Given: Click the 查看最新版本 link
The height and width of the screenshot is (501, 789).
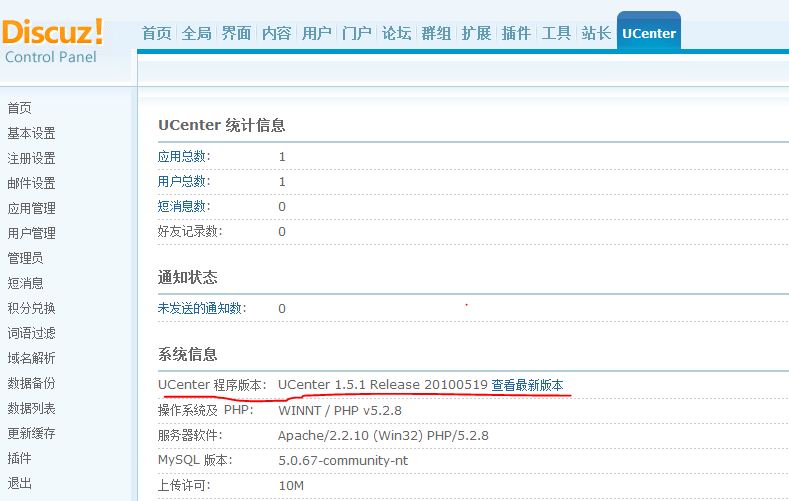Looking at the screenshot, I should [x=527, y=385].
